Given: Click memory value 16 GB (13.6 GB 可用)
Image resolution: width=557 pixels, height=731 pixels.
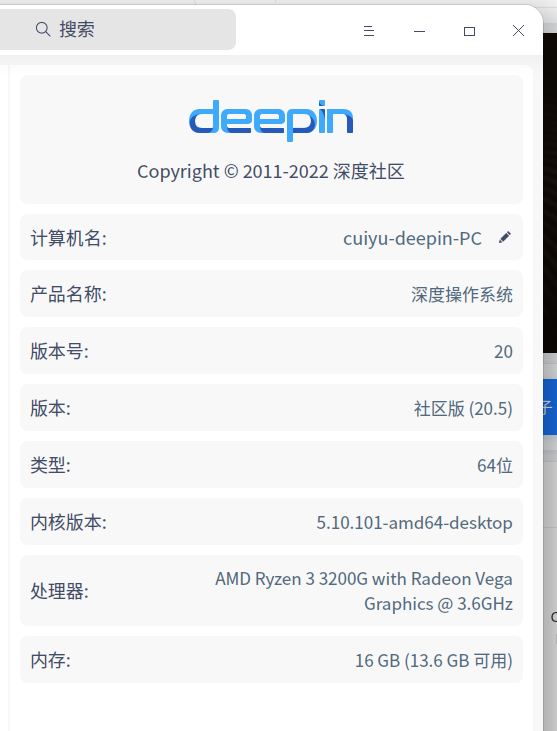Looking at the screenshot, I should (434, 661).
